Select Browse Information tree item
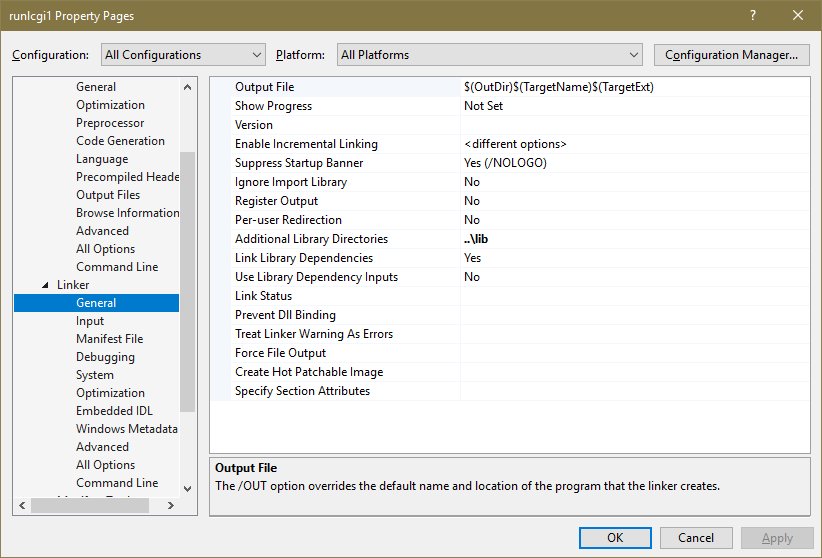 coord(127,212)
